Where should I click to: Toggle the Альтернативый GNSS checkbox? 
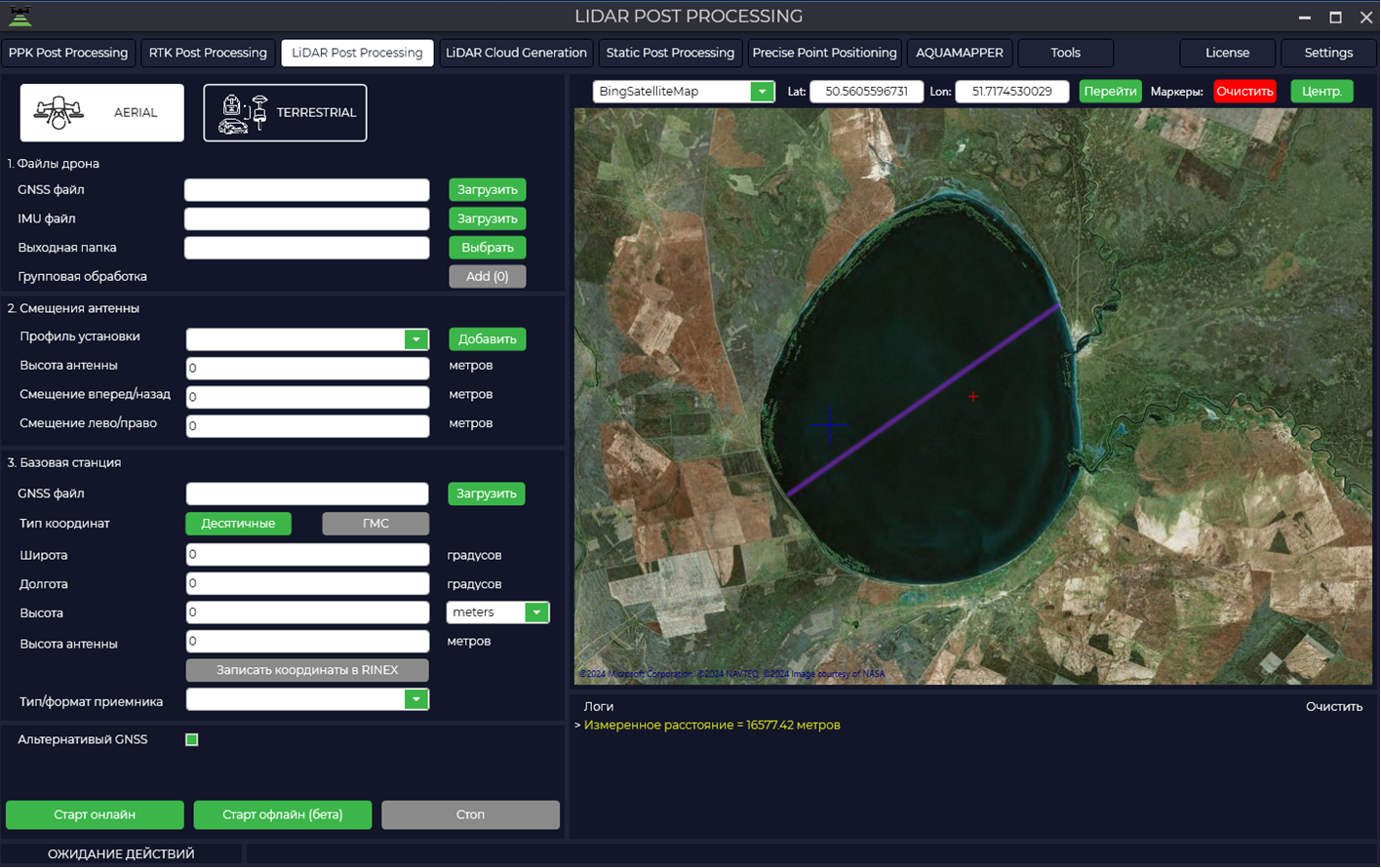pyautogui.click(x=192, y=740)
